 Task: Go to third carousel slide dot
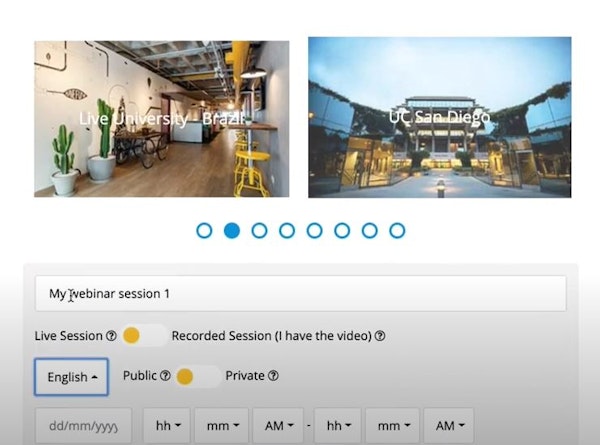(259, 231)
